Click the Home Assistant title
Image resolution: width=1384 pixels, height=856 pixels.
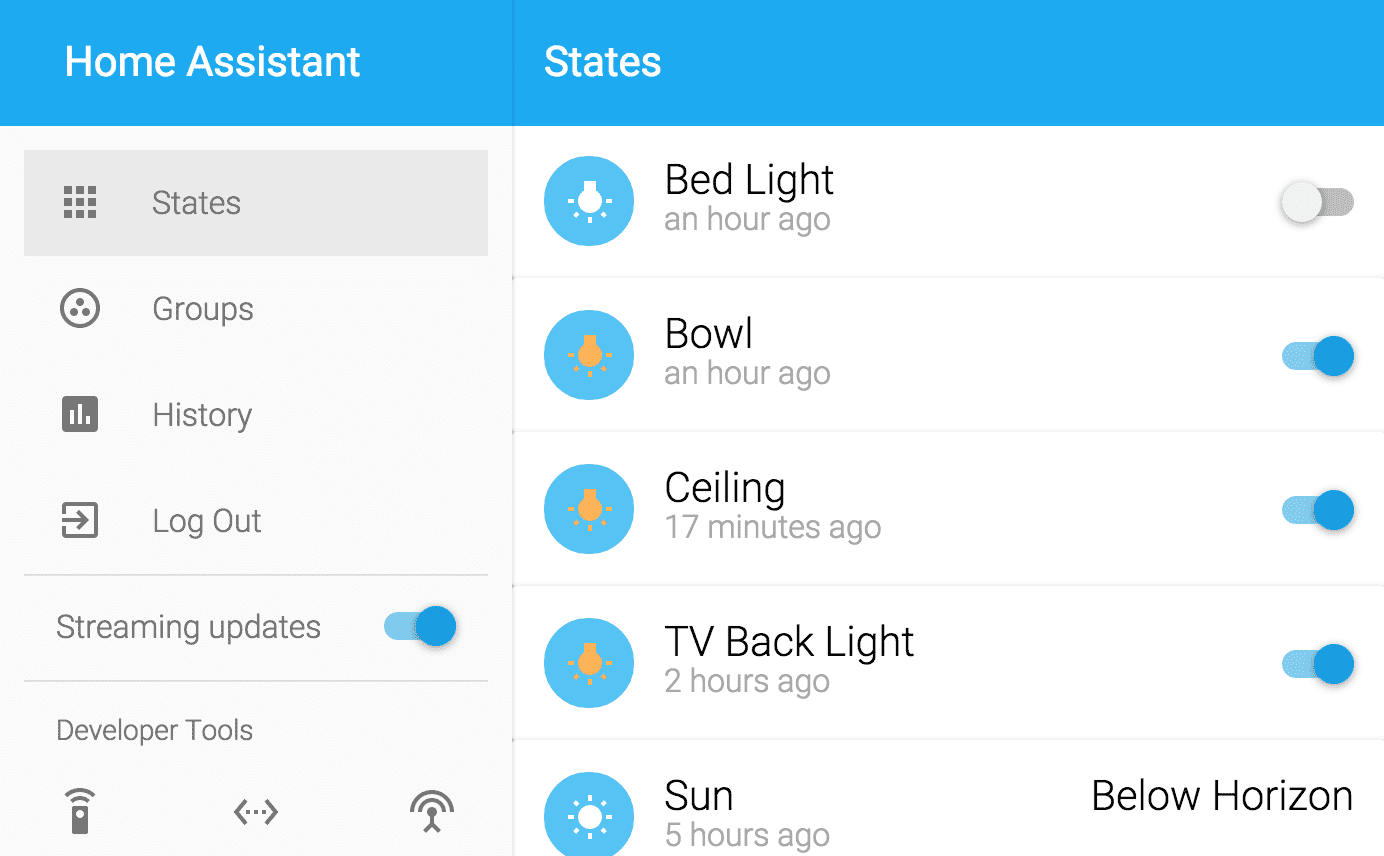[212, 62]
